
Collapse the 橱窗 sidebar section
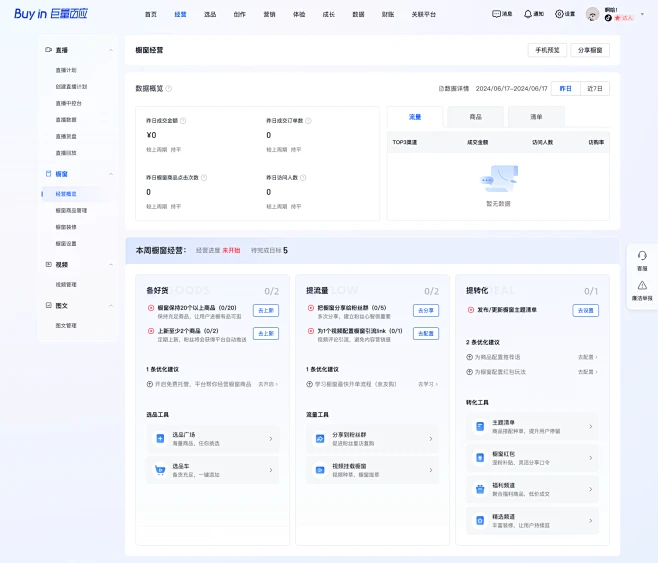[x=111, y=174]
